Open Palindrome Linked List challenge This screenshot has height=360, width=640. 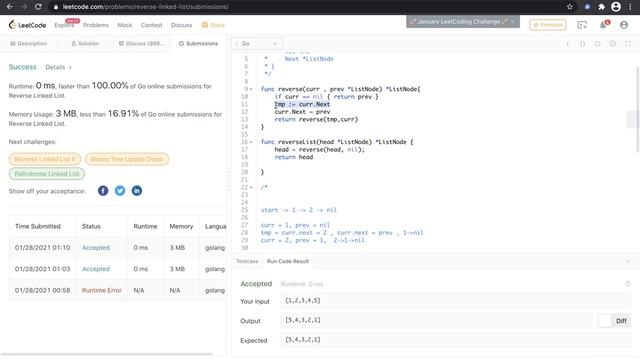(47, 174)
